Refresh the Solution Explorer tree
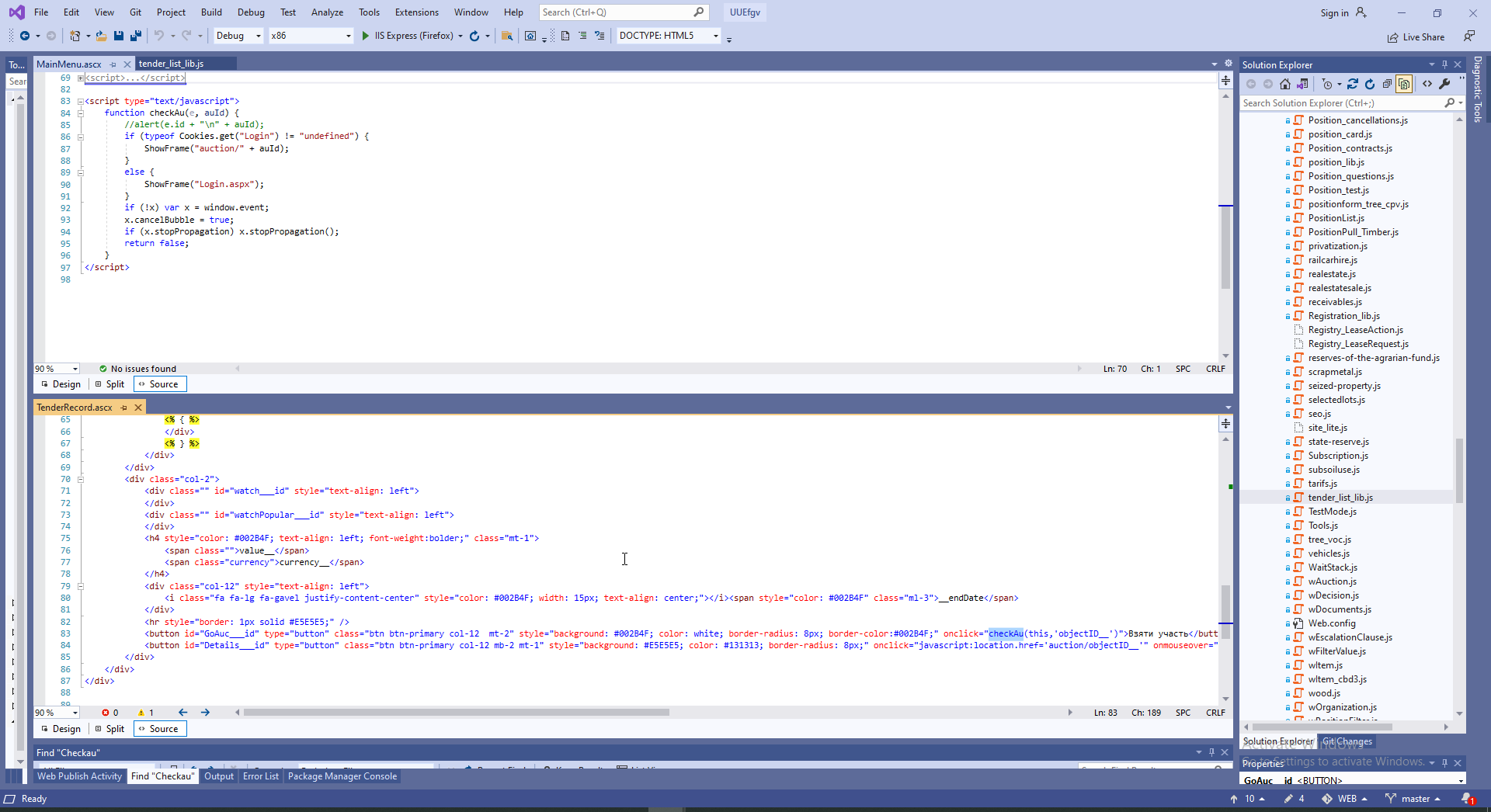 (1370, 84)
